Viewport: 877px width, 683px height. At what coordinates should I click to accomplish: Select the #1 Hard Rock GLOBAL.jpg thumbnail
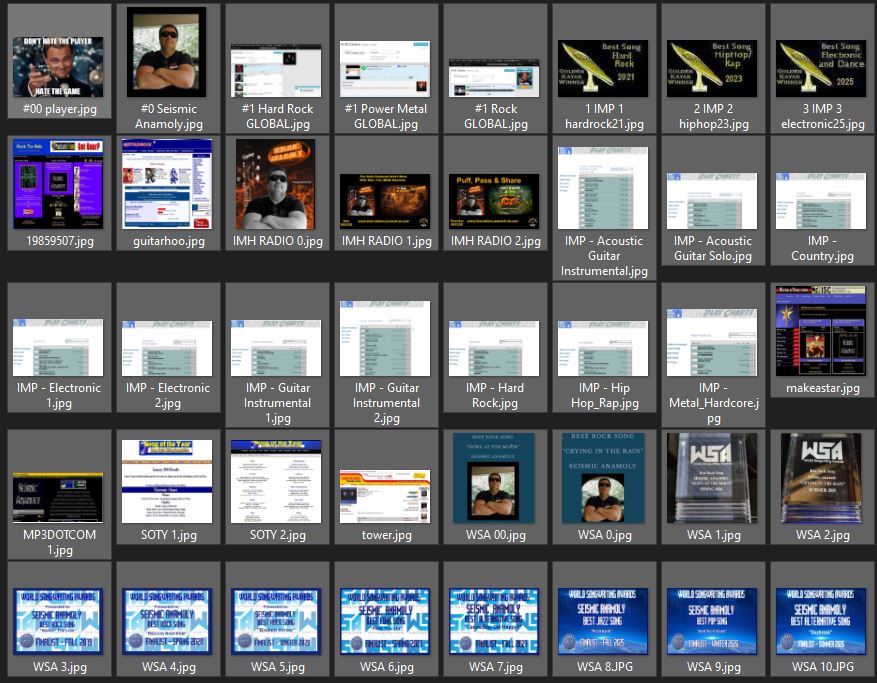(276, 70)
